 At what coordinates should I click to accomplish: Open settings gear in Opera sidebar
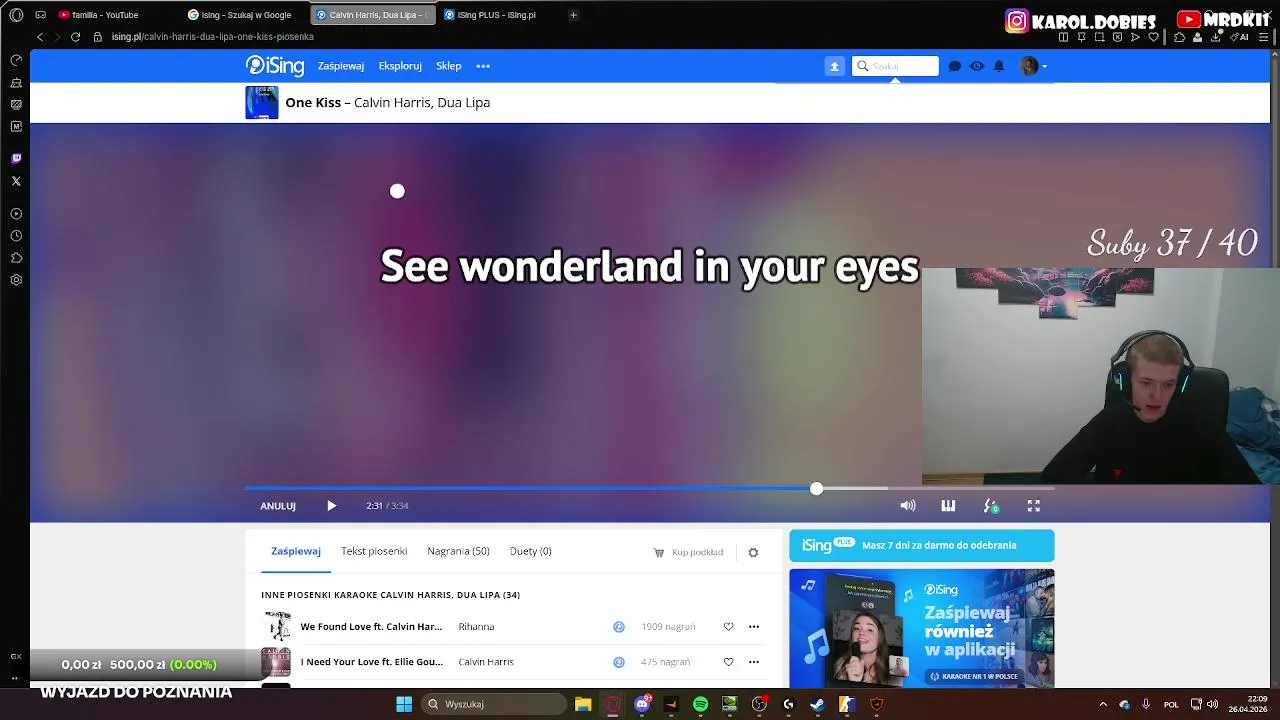[16, 280]
